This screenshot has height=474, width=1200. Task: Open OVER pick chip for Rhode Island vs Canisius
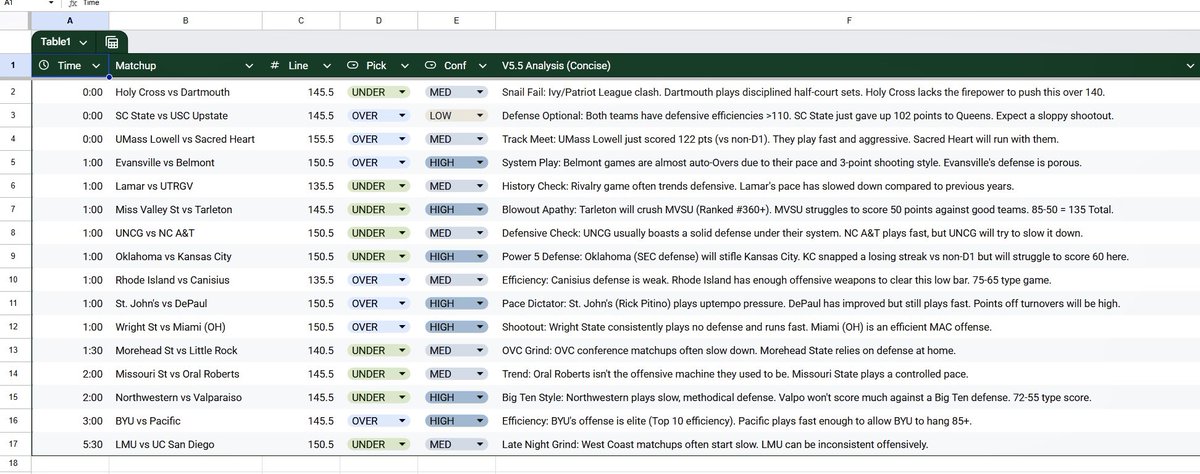pyautogui.click(x=378, y=280)
